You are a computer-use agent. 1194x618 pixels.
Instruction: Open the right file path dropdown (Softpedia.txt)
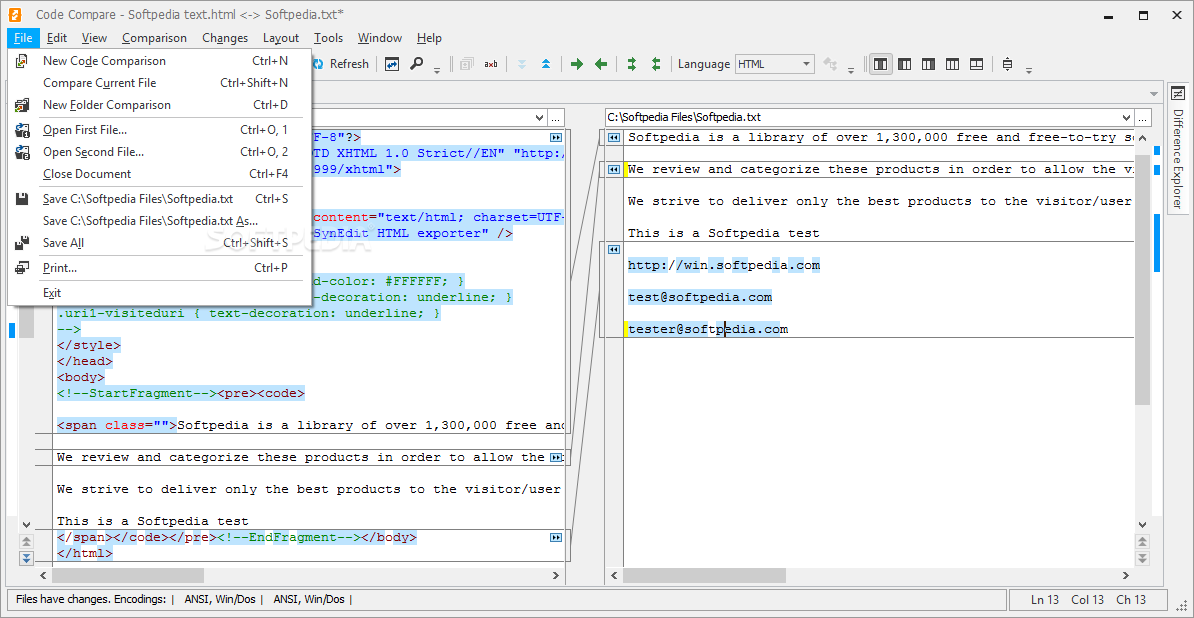tap(1127, 117)
